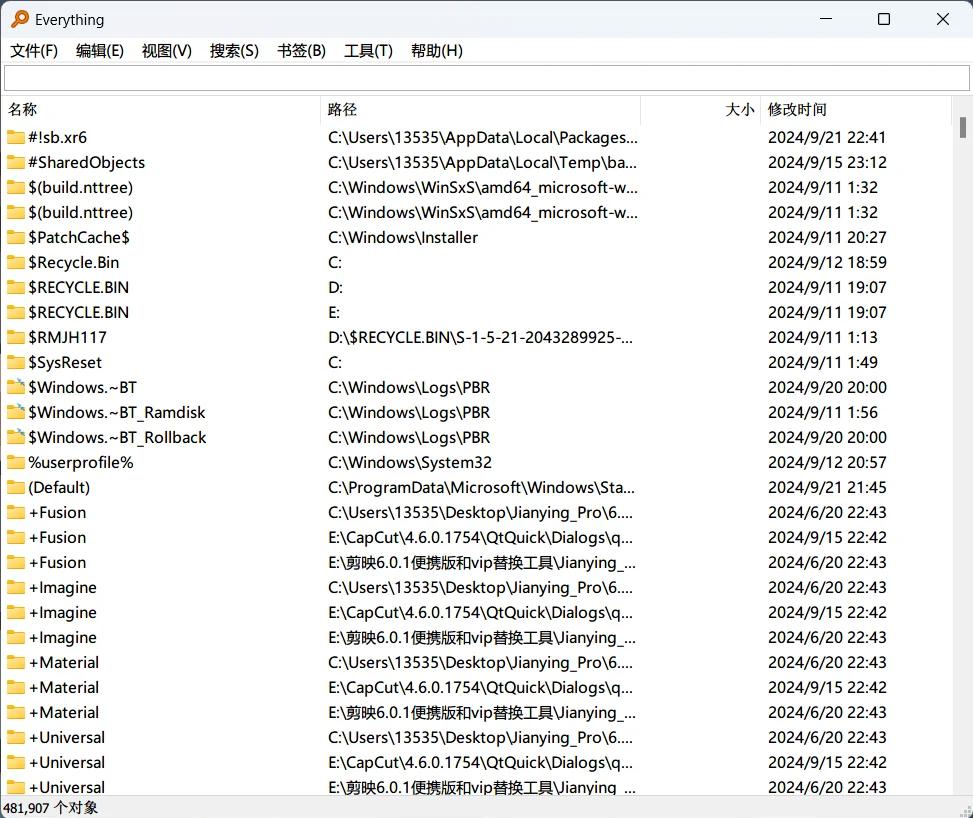This screenshot has width=973, height=818.
Task: Click the $RMJH117 name text
Action: 67,338
